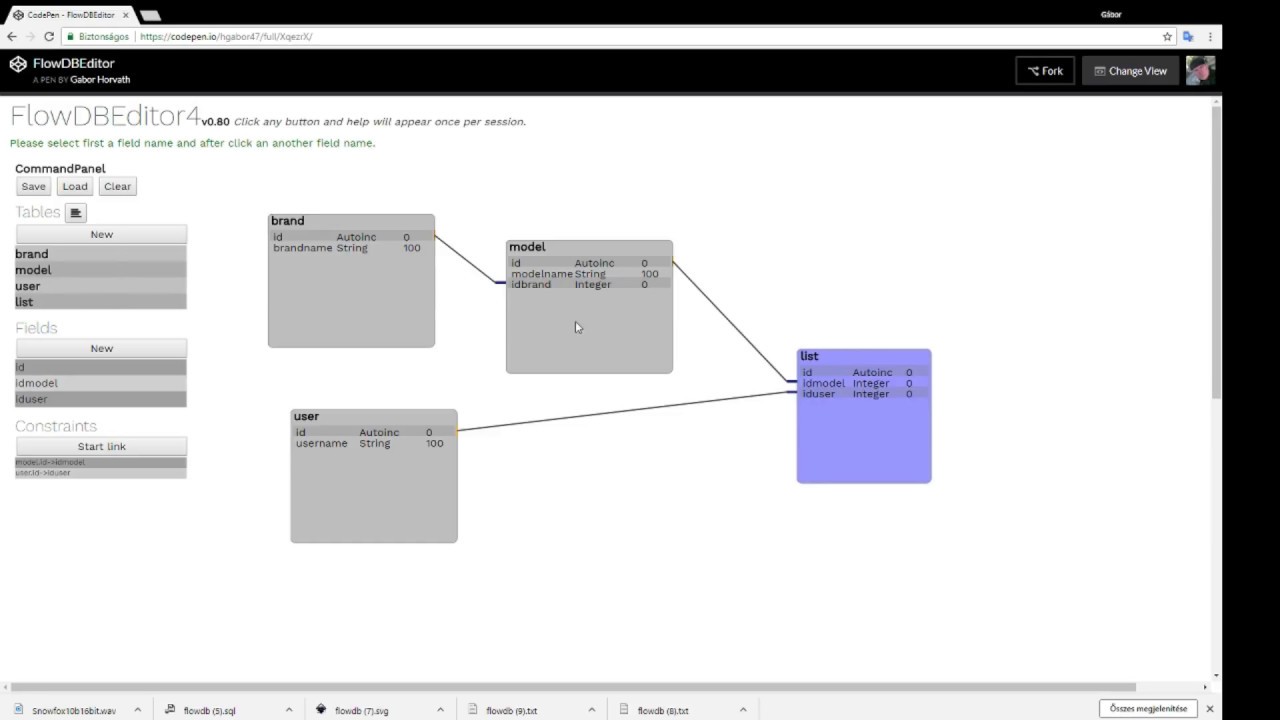The width and height of the screenshot is (1280, 720).
Task: Click the CodePen logo in the header
Action: pos(18,64)
